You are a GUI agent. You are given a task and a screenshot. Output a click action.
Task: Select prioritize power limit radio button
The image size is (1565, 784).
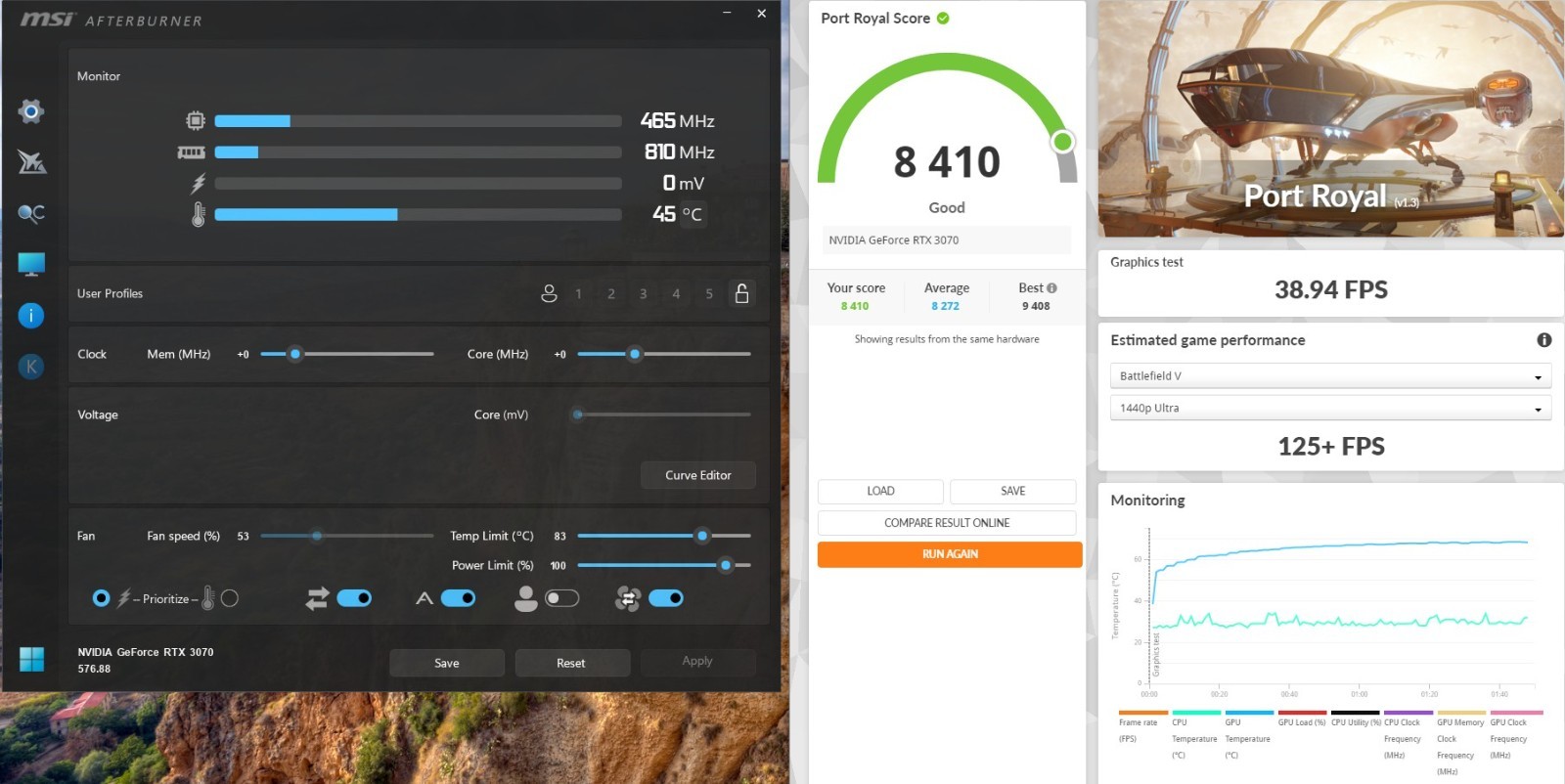point(101,598)
